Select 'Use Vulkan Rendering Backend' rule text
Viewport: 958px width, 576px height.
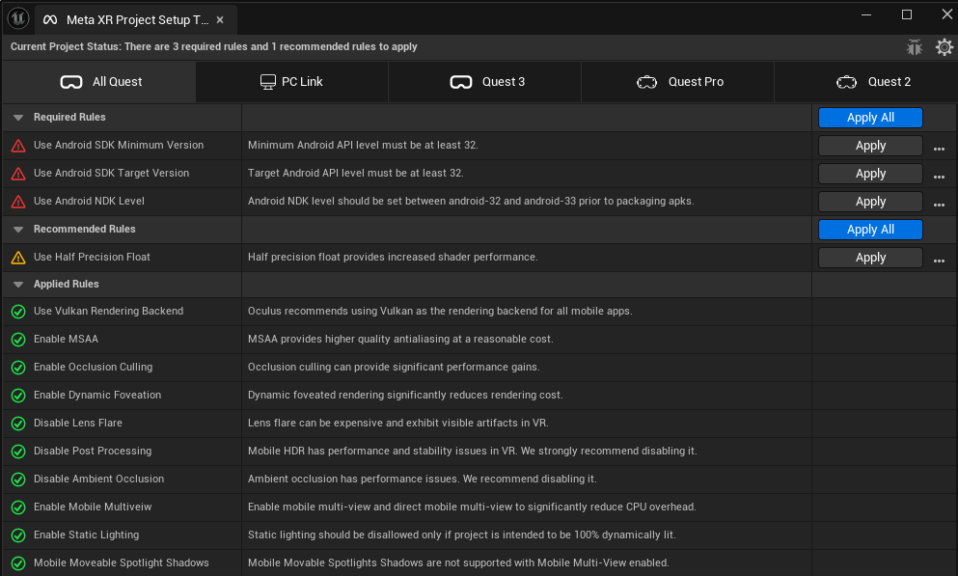coord(108,311)
